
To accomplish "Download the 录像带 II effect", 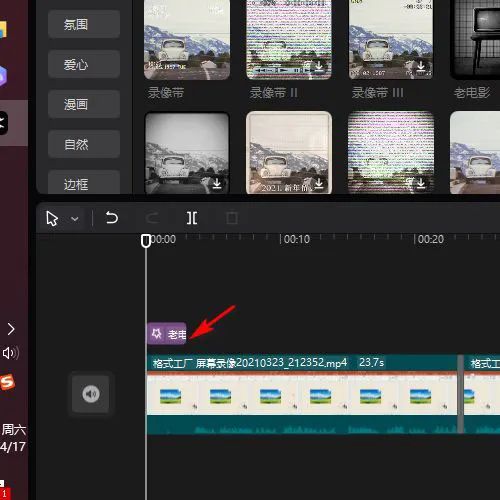I will (x=319, y=66).
